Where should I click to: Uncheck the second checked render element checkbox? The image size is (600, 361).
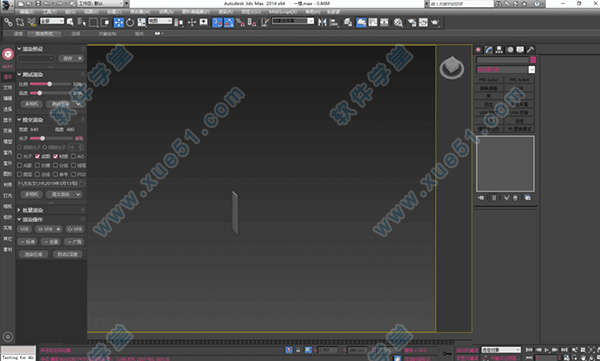[55, 156]
